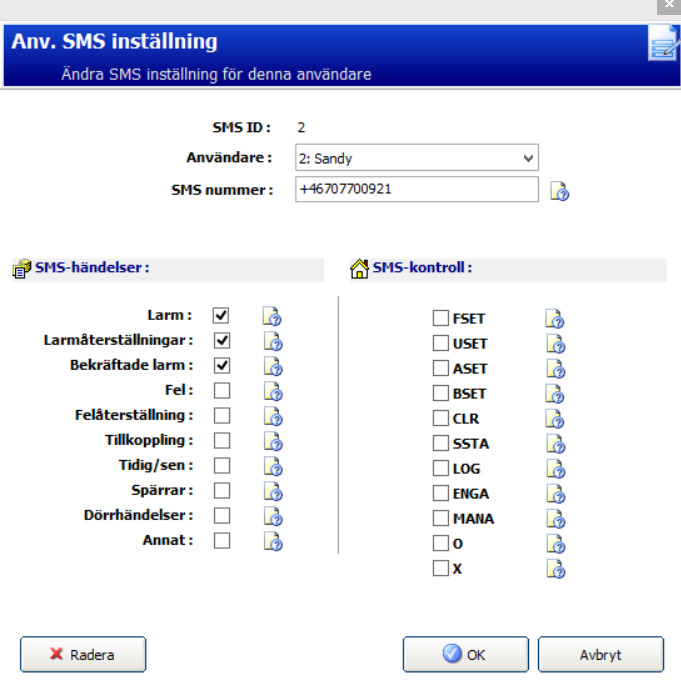Open help icon beside Tillkoppling row
The height and width of the screenshot is (687, 681).
click(x=272, y=441)
